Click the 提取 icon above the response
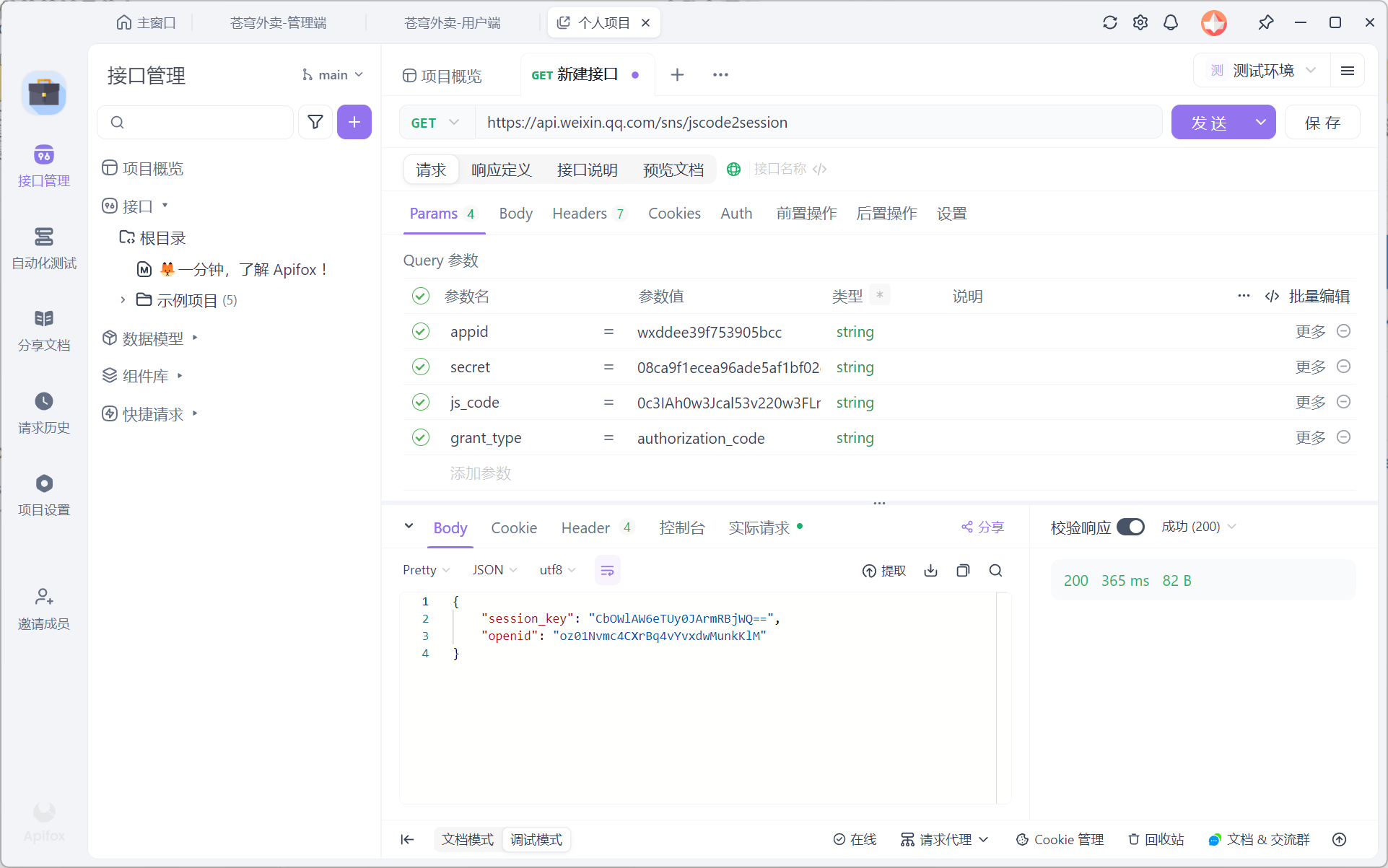Viewport: 1388px width, 868px height. [883, 570]
